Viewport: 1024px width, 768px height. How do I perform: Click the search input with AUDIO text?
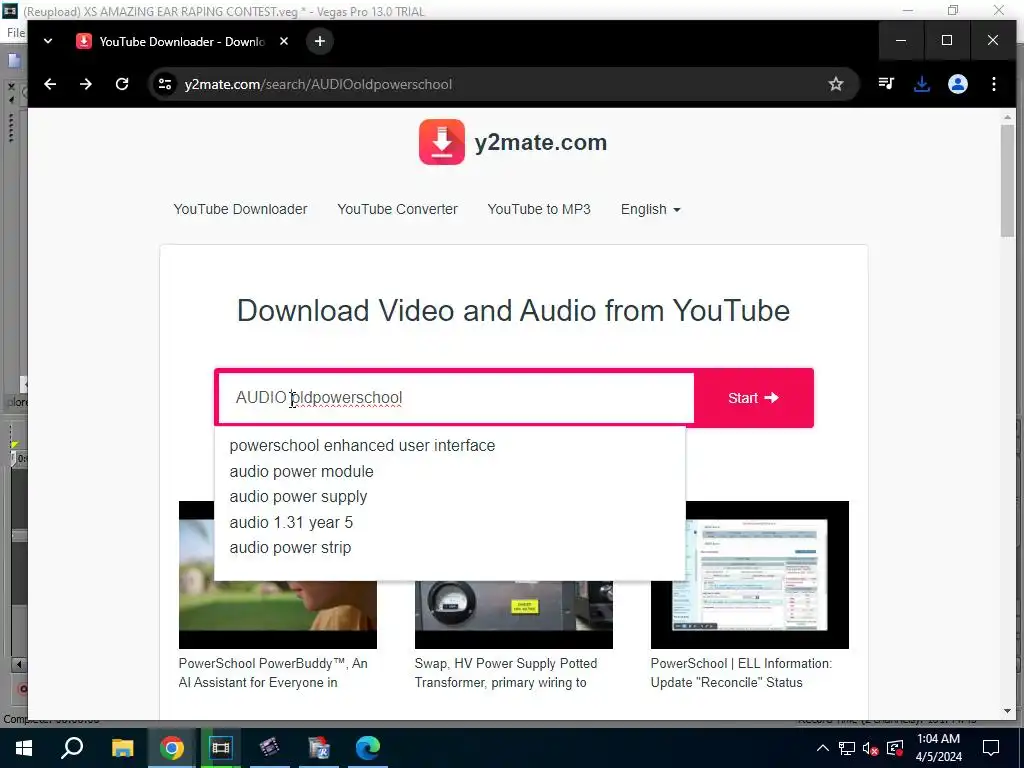pos(456,398)
